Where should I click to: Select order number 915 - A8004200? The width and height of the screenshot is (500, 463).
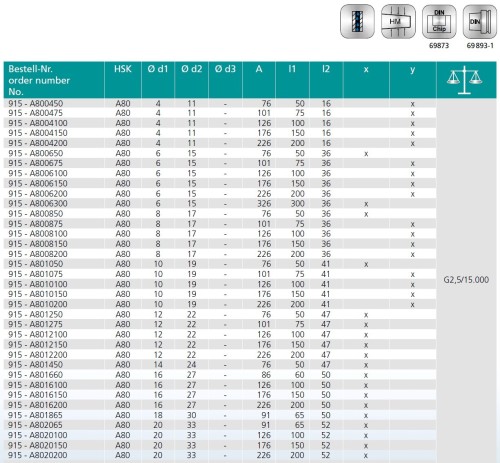(x=38, y=143)
